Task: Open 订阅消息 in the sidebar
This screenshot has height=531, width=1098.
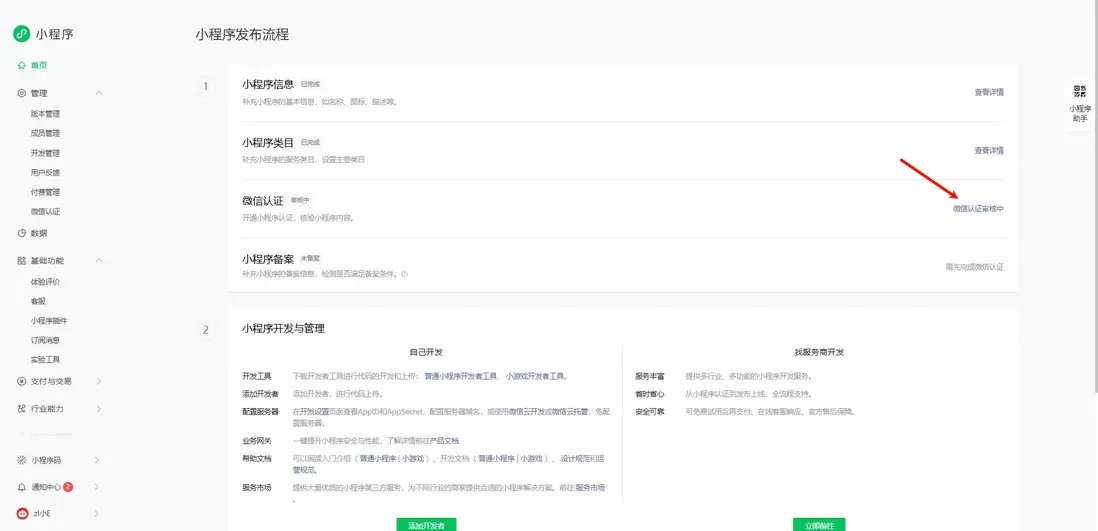Action: pos(46,340)
